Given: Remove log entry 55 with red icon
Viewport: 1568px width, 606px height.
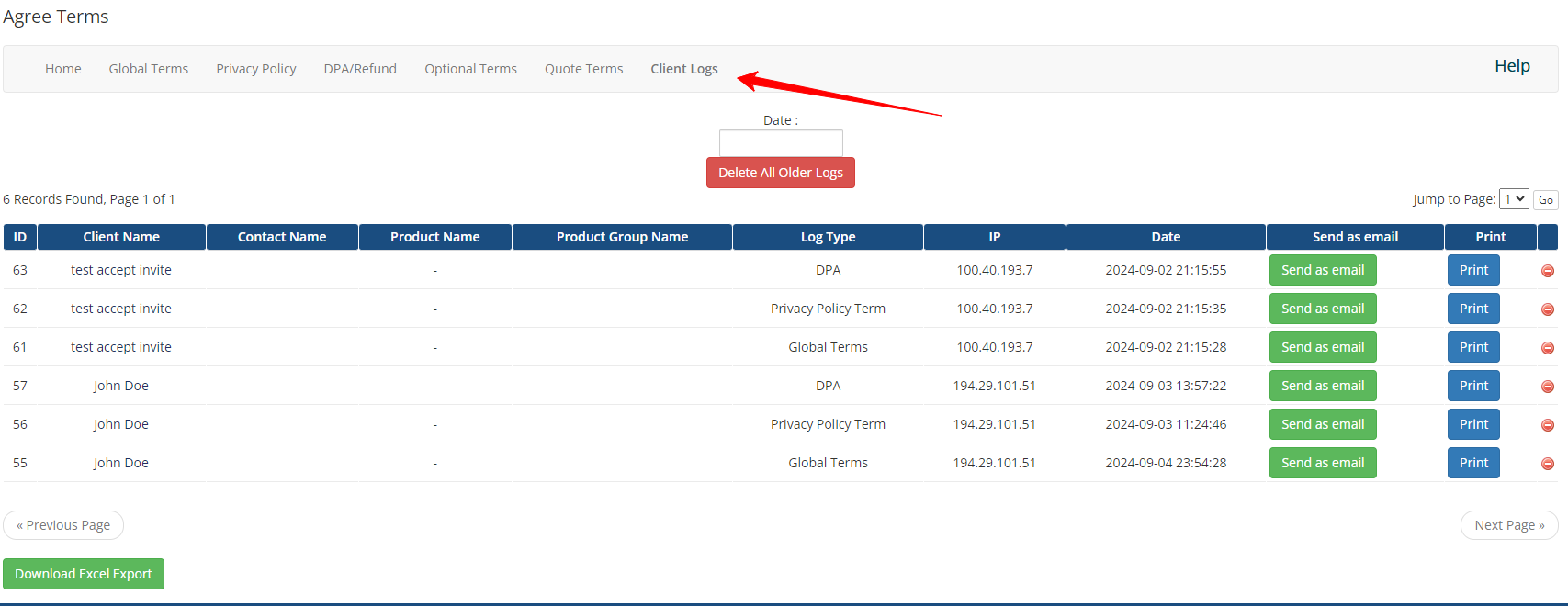Looking at the screenshot, I should (1547, 464).
